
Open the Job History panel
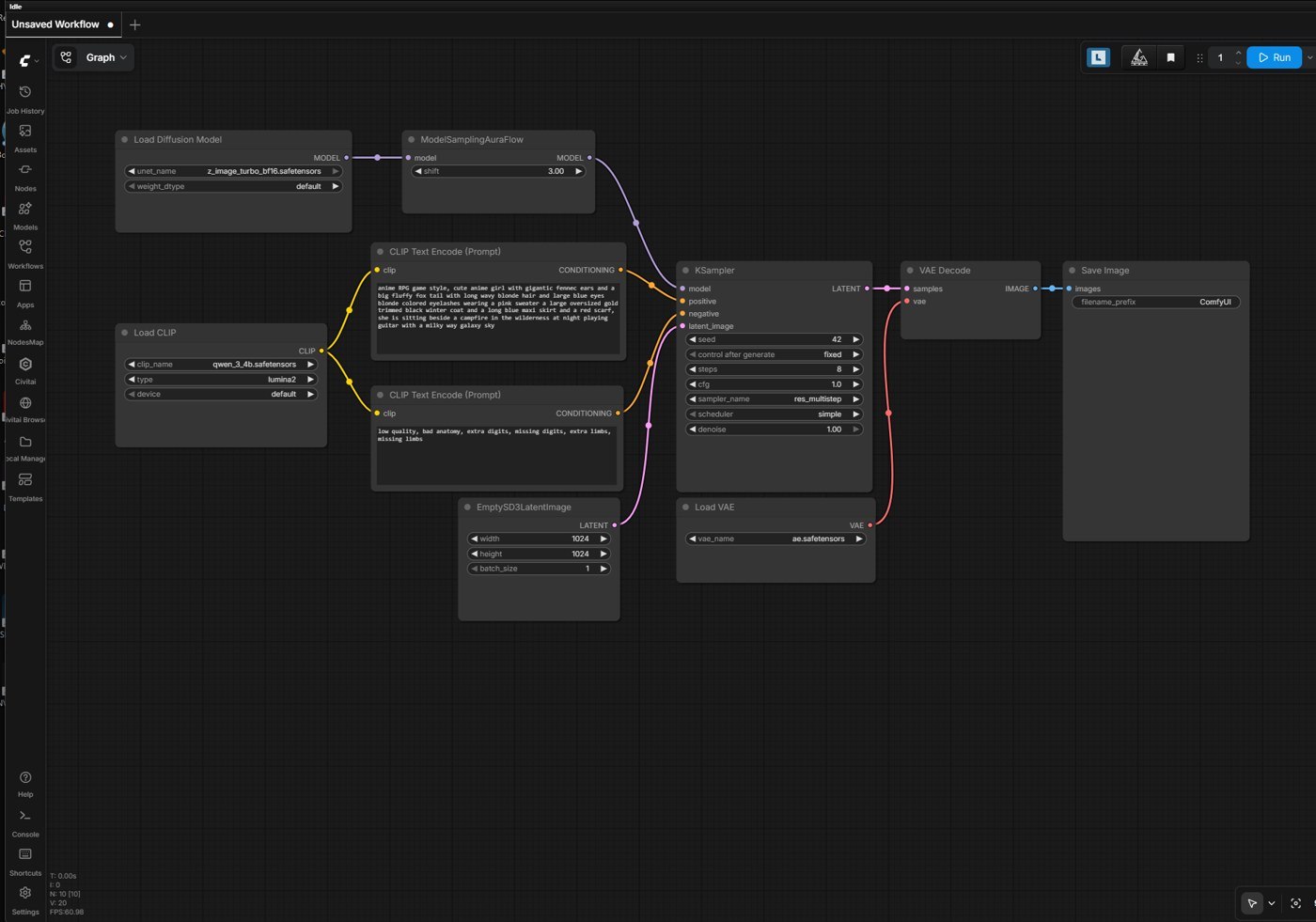[x=25, y=98]
